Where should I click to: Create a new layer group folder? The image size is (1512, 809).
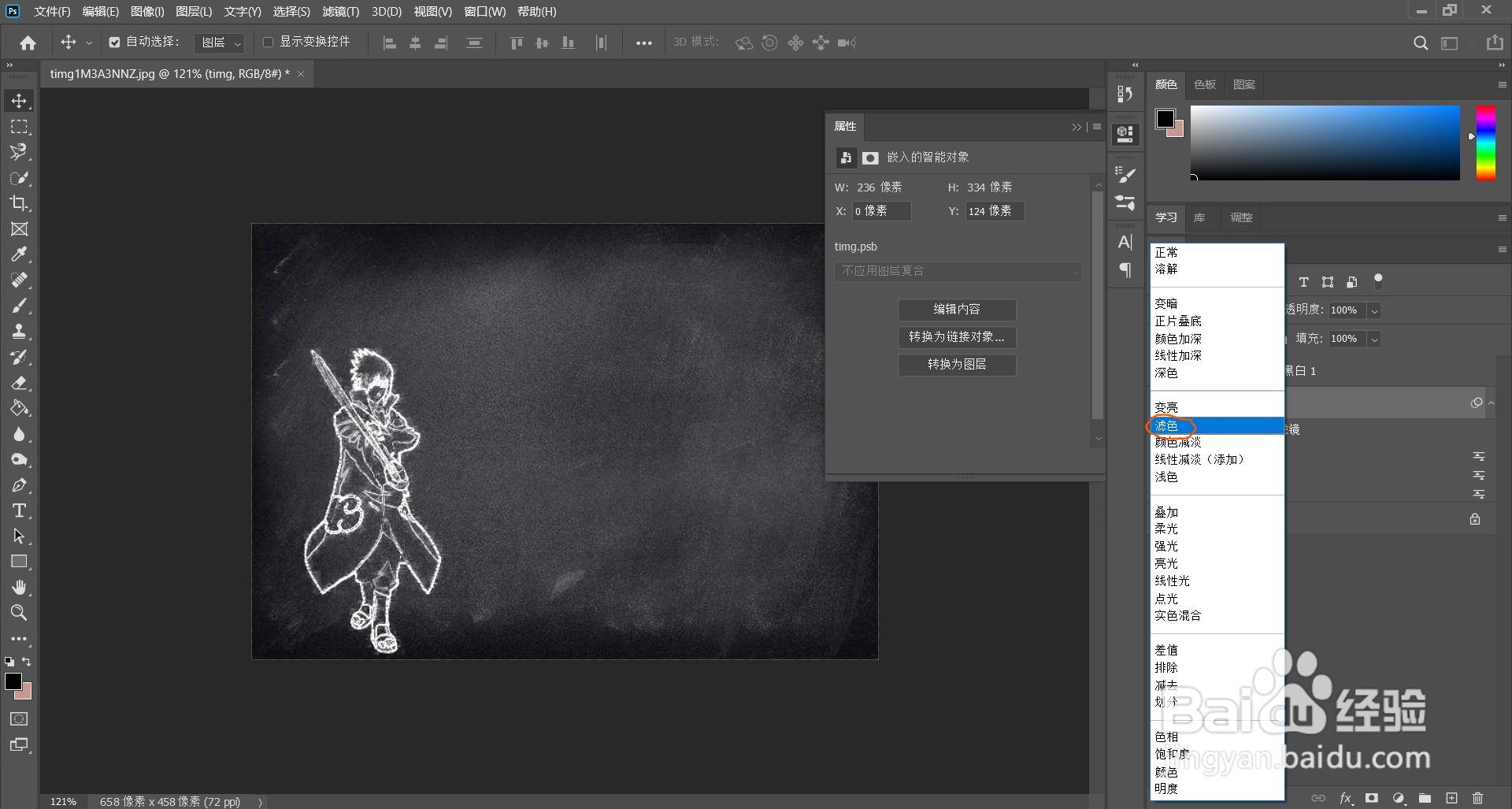[x=1425, y=798]
